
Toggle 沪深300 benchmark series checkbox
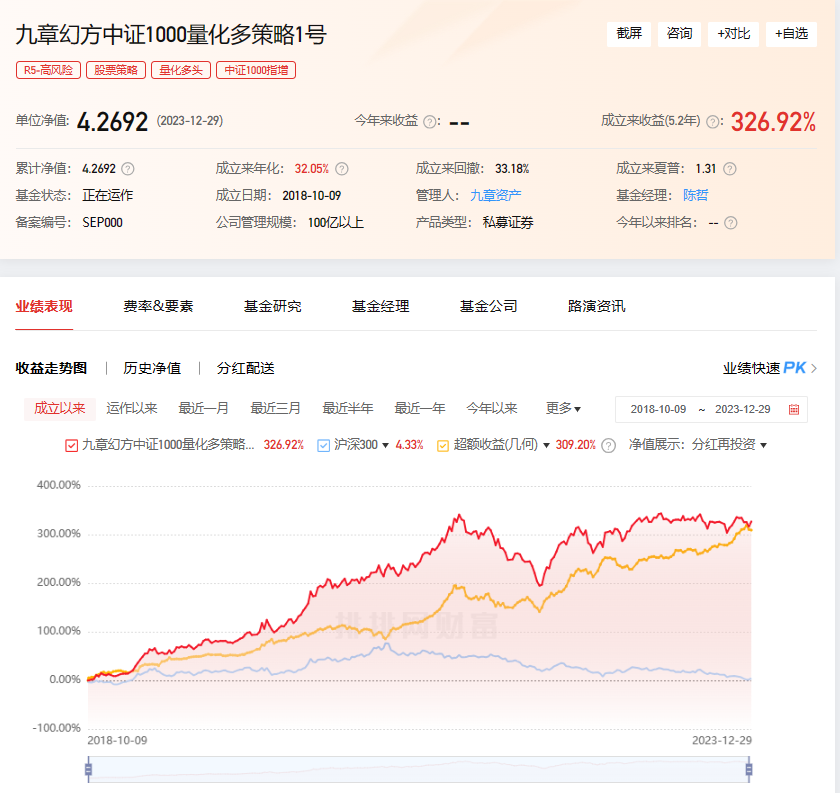(324, 445)
